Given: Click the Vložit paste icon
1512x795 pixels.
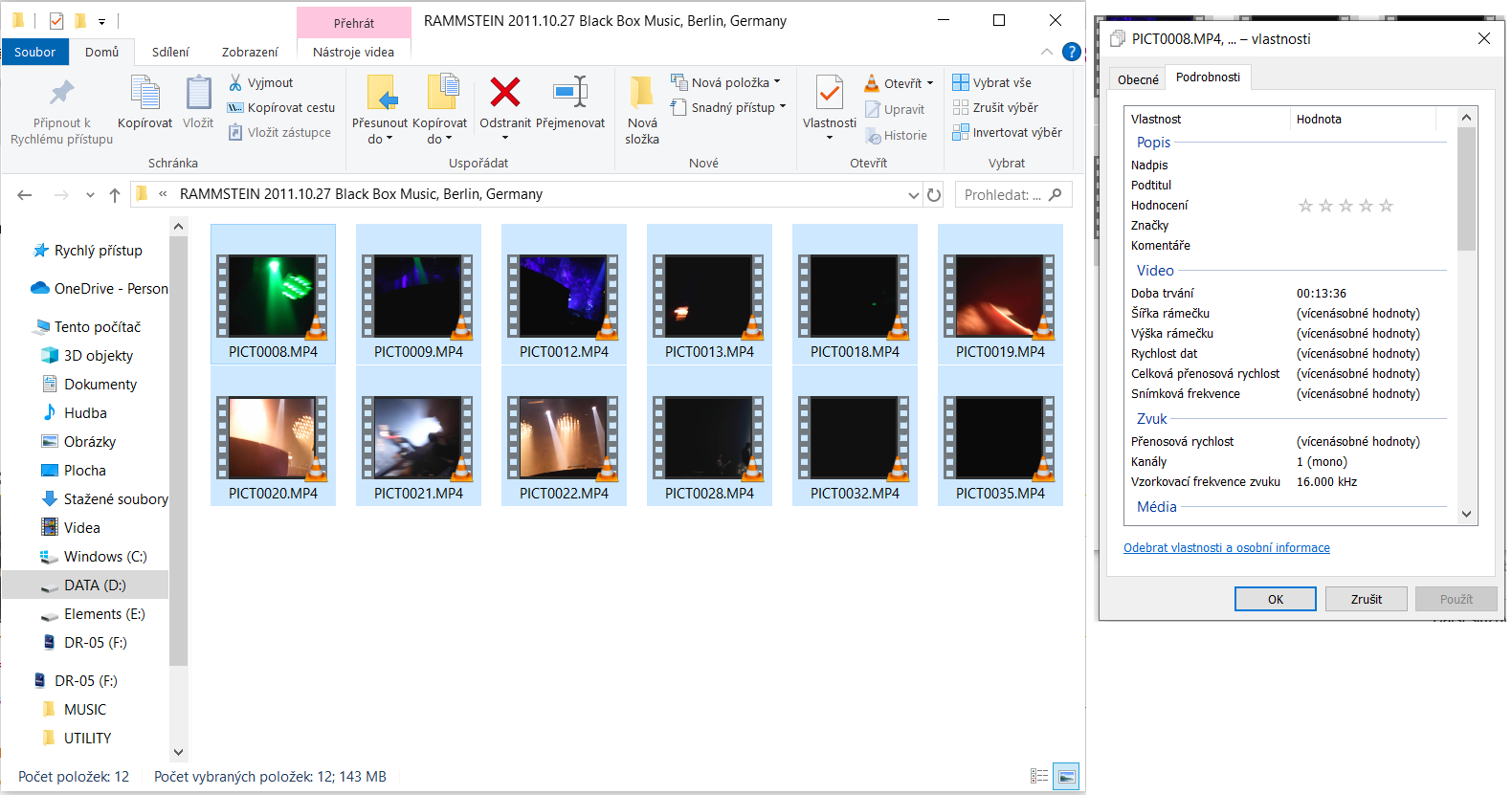Looking at the screenshot, I should pyautogui.click(x=198, y=95).
